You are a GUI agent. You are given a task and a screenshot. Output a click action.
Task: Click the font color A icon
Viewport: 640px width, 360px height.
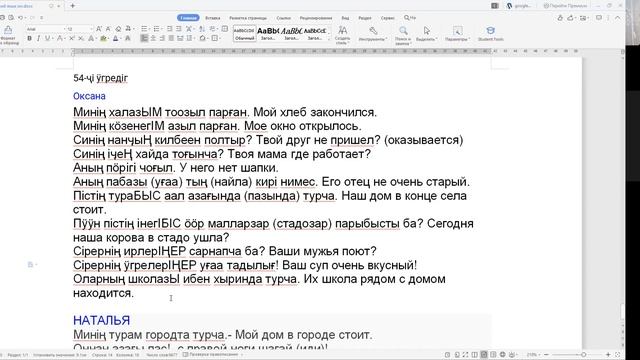[x=116, y=38]
